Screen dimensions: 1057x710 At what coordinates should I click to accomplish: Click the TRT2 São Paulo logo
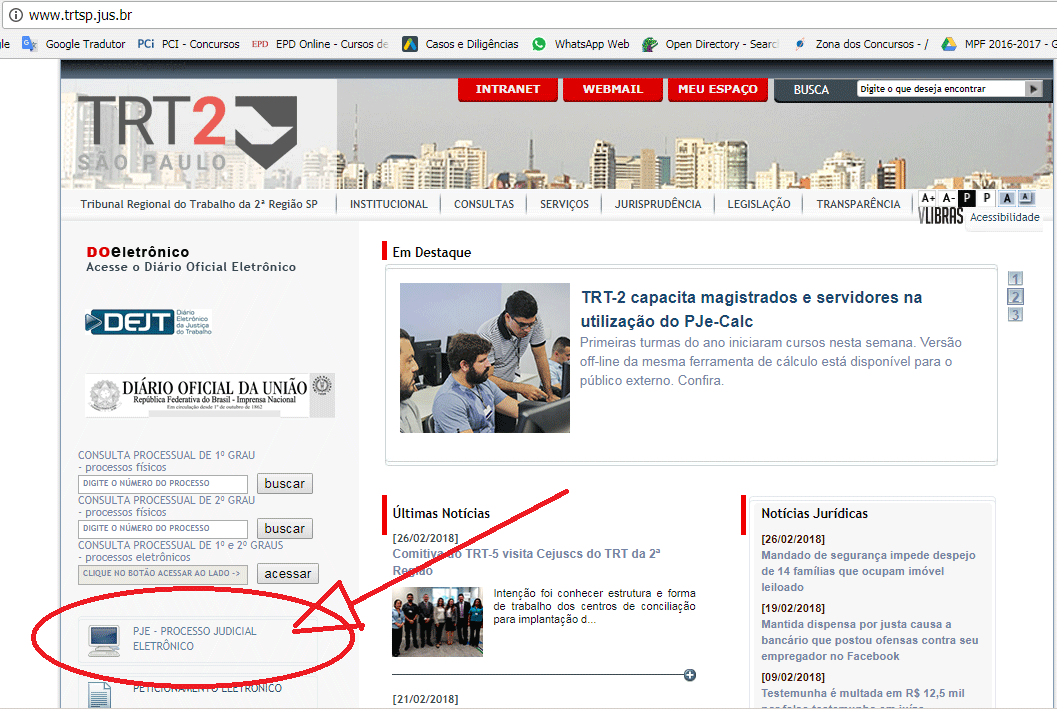187,132
